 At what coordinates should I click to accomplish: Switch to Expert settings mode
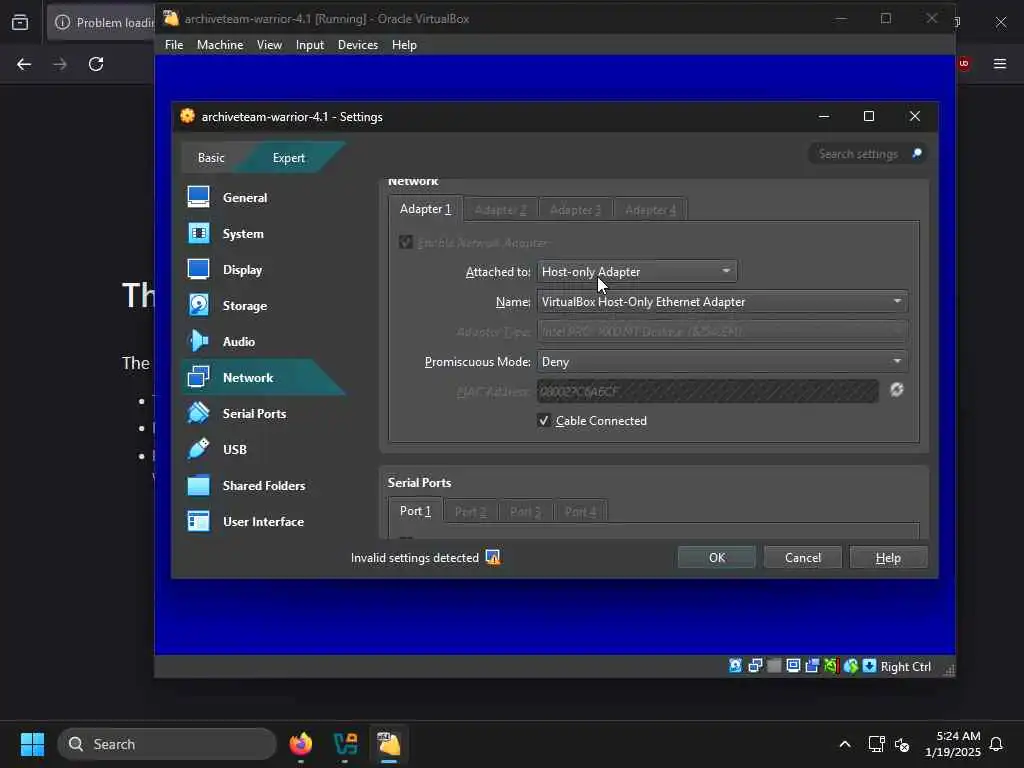click(289, 158)
